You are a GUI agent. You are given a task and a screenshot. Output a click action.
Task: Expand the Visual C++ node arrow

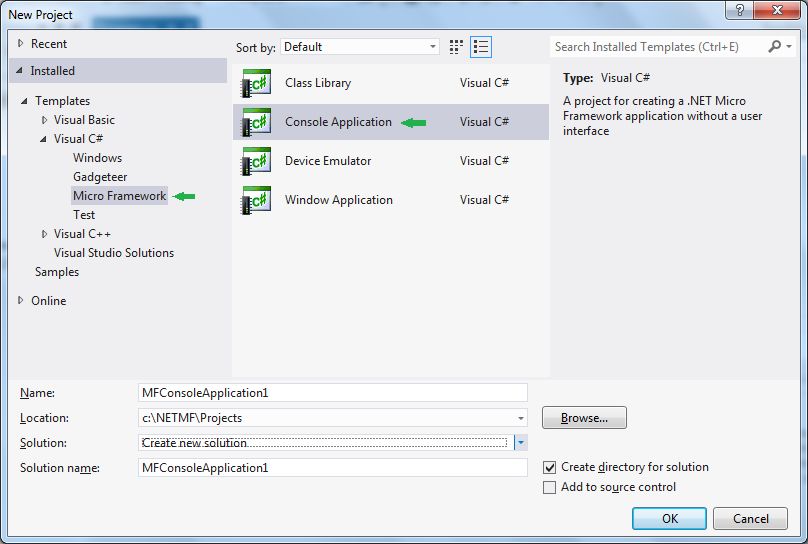click(44, 234)
